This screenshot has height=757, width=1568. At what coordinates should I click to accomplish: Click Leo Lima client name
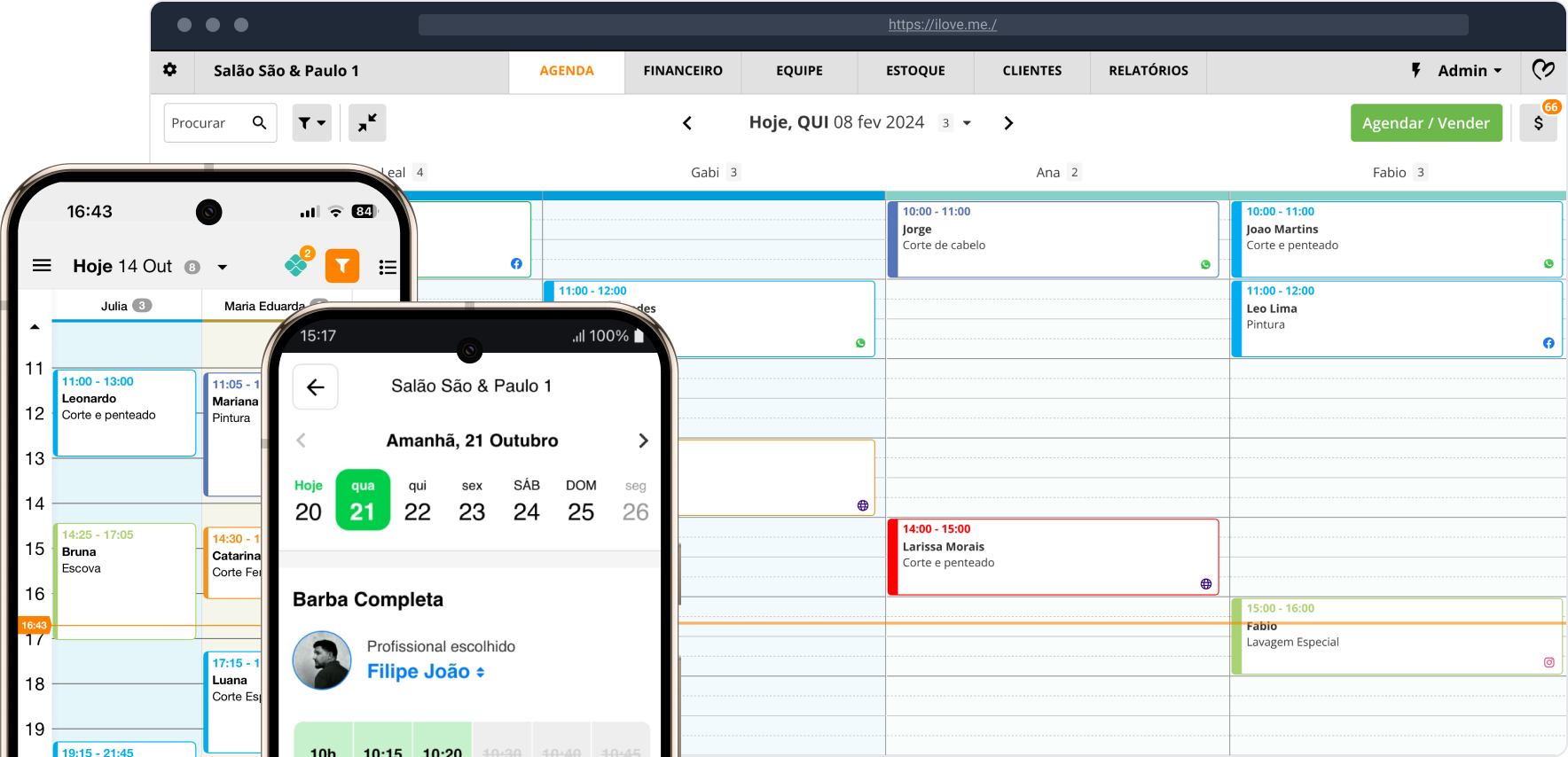(1271, 308)
